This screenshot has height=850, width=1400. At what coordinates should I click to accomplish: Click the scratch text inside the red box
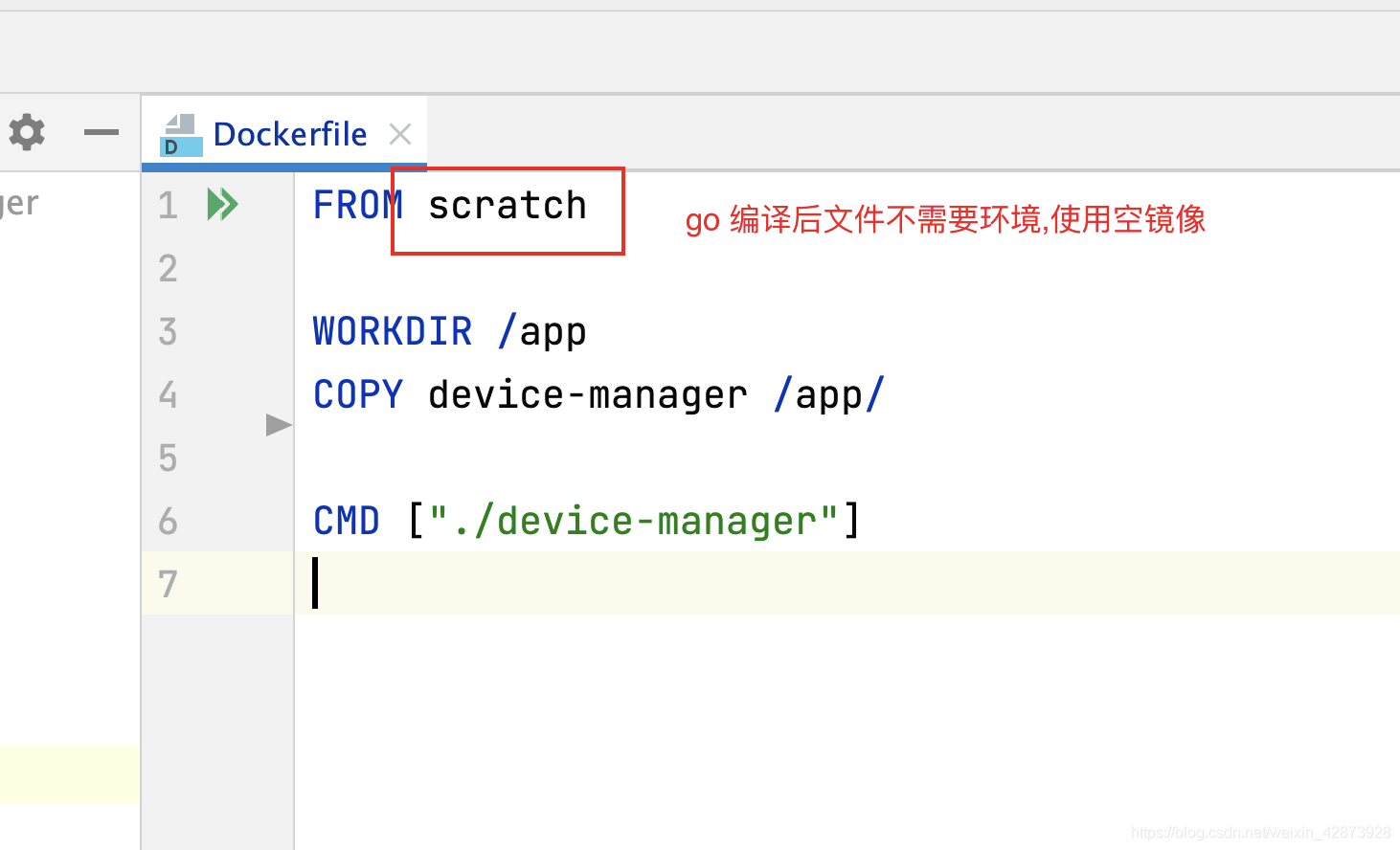tap(508, 204)
